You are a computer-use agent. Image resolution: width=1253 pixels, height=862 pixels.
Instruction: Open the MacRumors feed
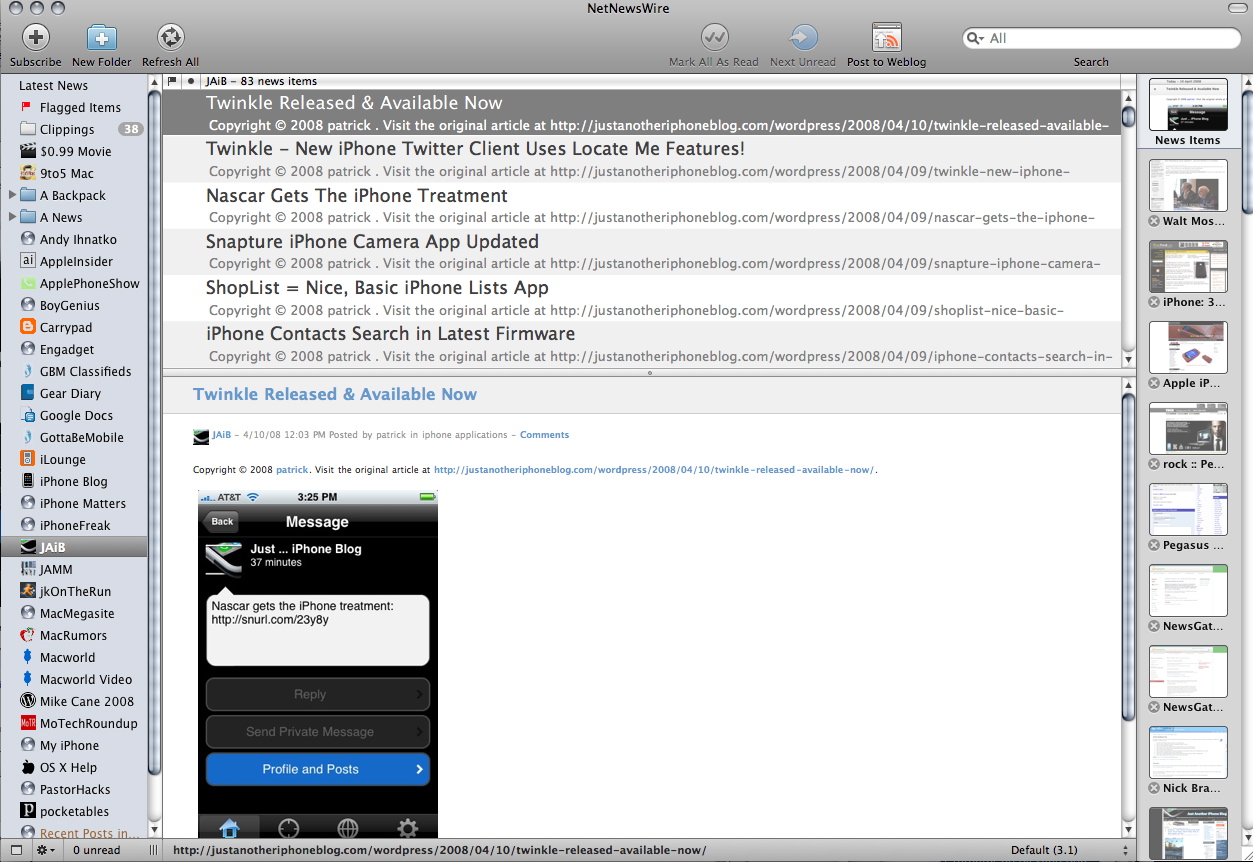[73, 635]
